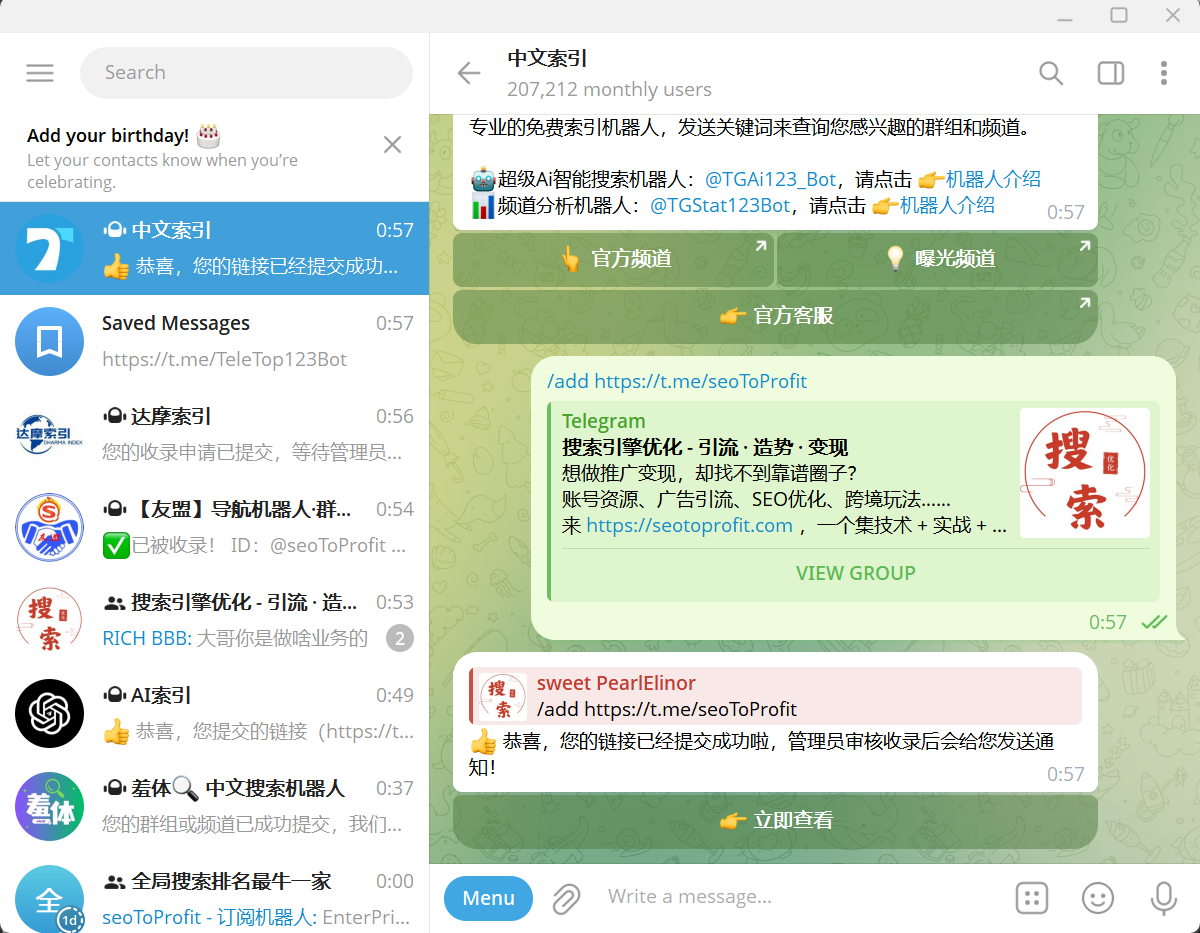
Task: Click the 官方频道 bot button
Action: (x=614, y=259)
